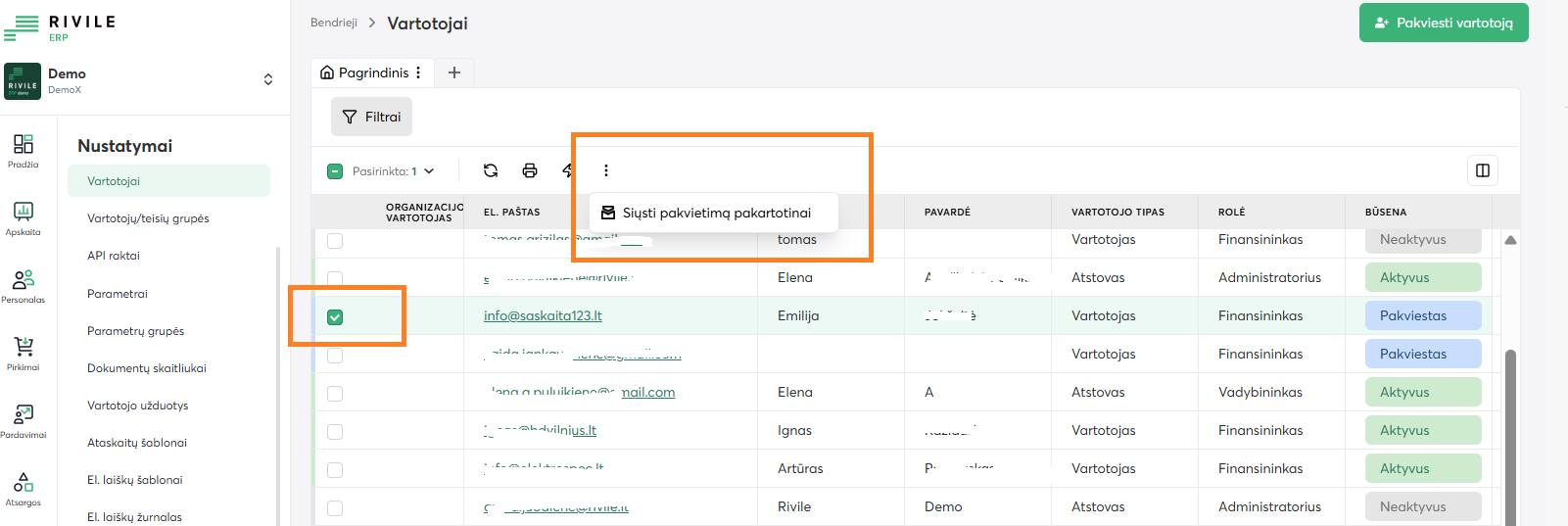Click the refresh icon in table toolbar
This screenshot has height=526, width=1568.
[x=491, y=170]
